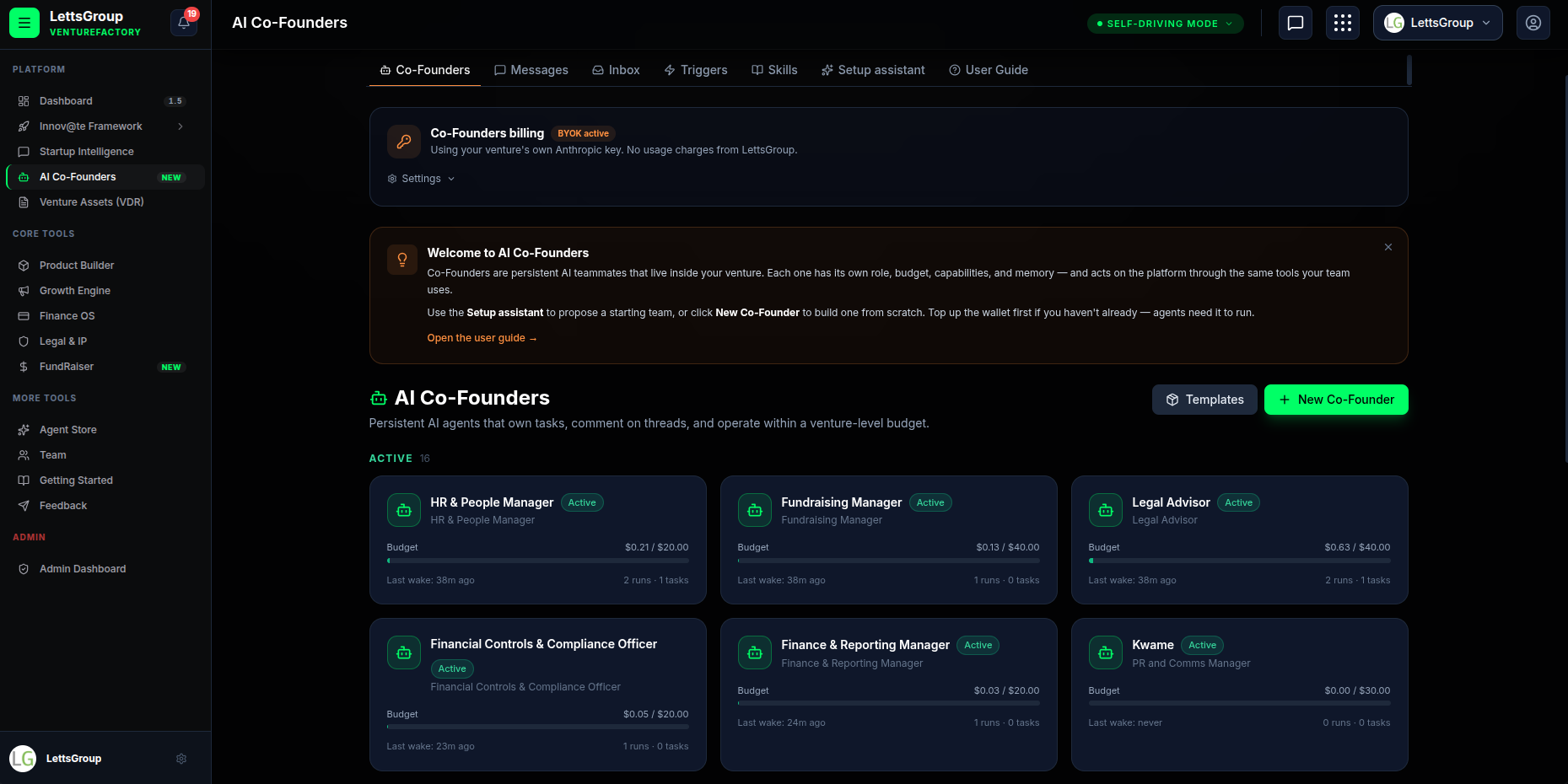Switch to the Setup assistant tab
The height and width of the screenshot is (784, 1568).
tap(873, 70)
